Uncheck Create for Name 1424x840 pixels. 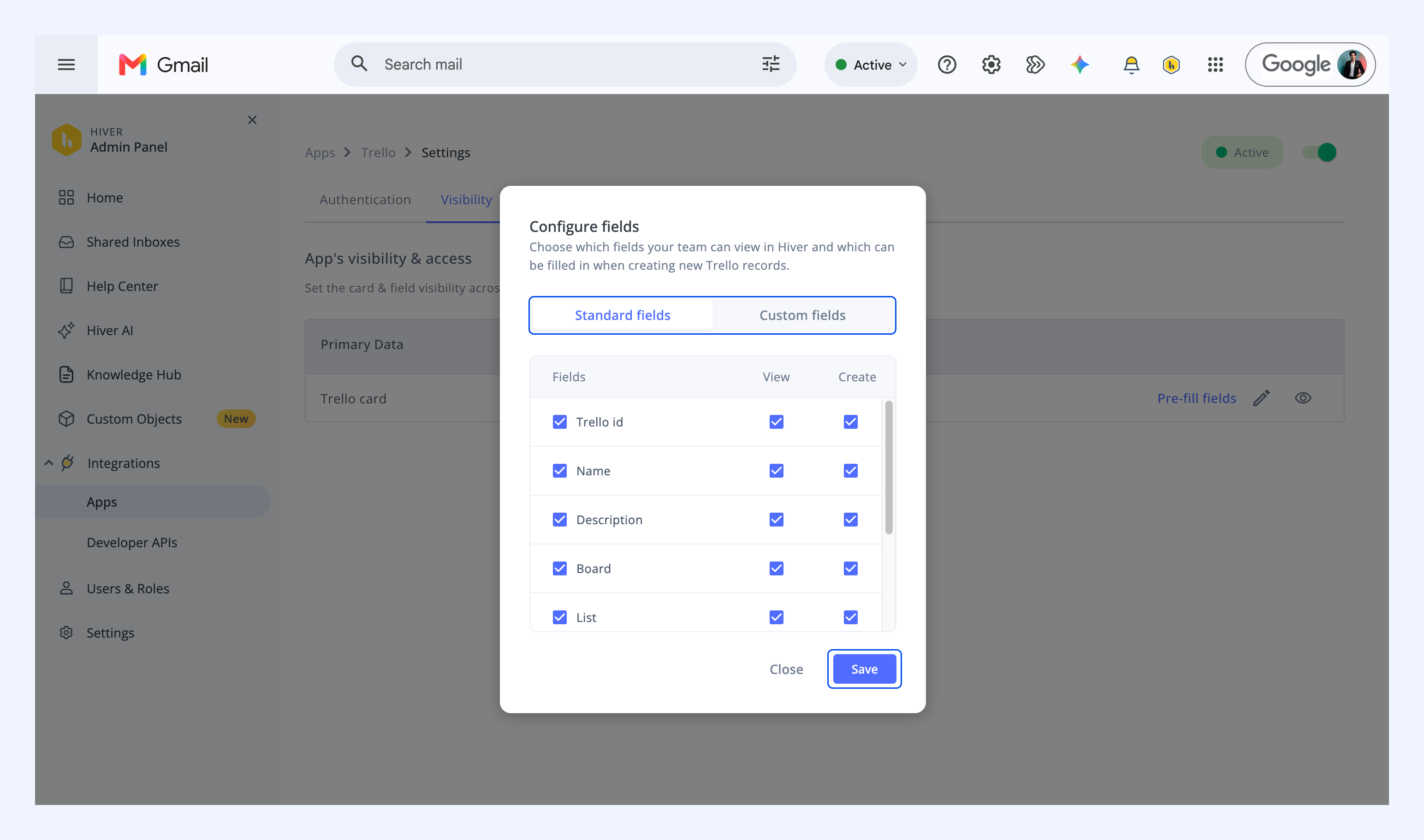[850, 470]
